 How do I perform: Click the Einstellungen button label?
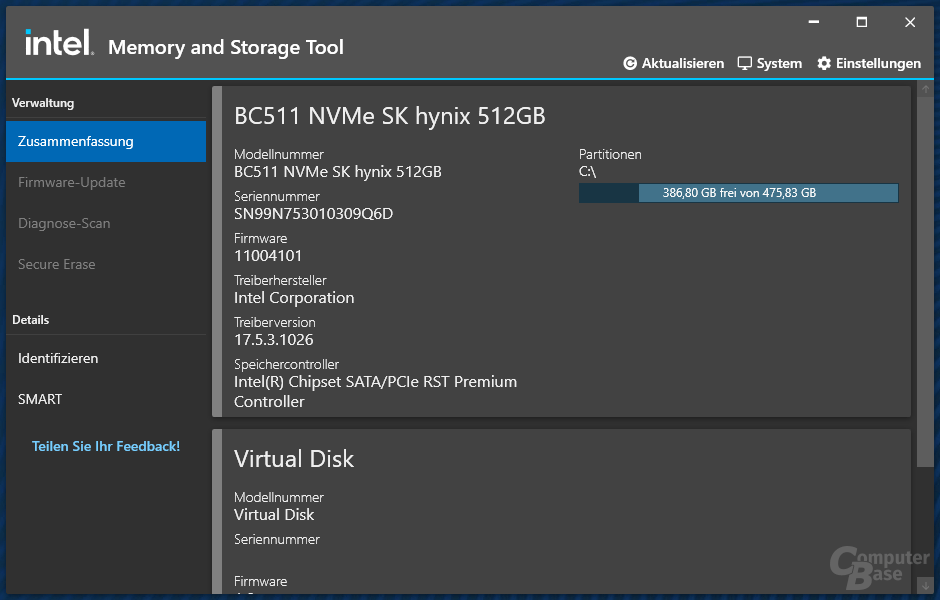click(x=878, y=64)
